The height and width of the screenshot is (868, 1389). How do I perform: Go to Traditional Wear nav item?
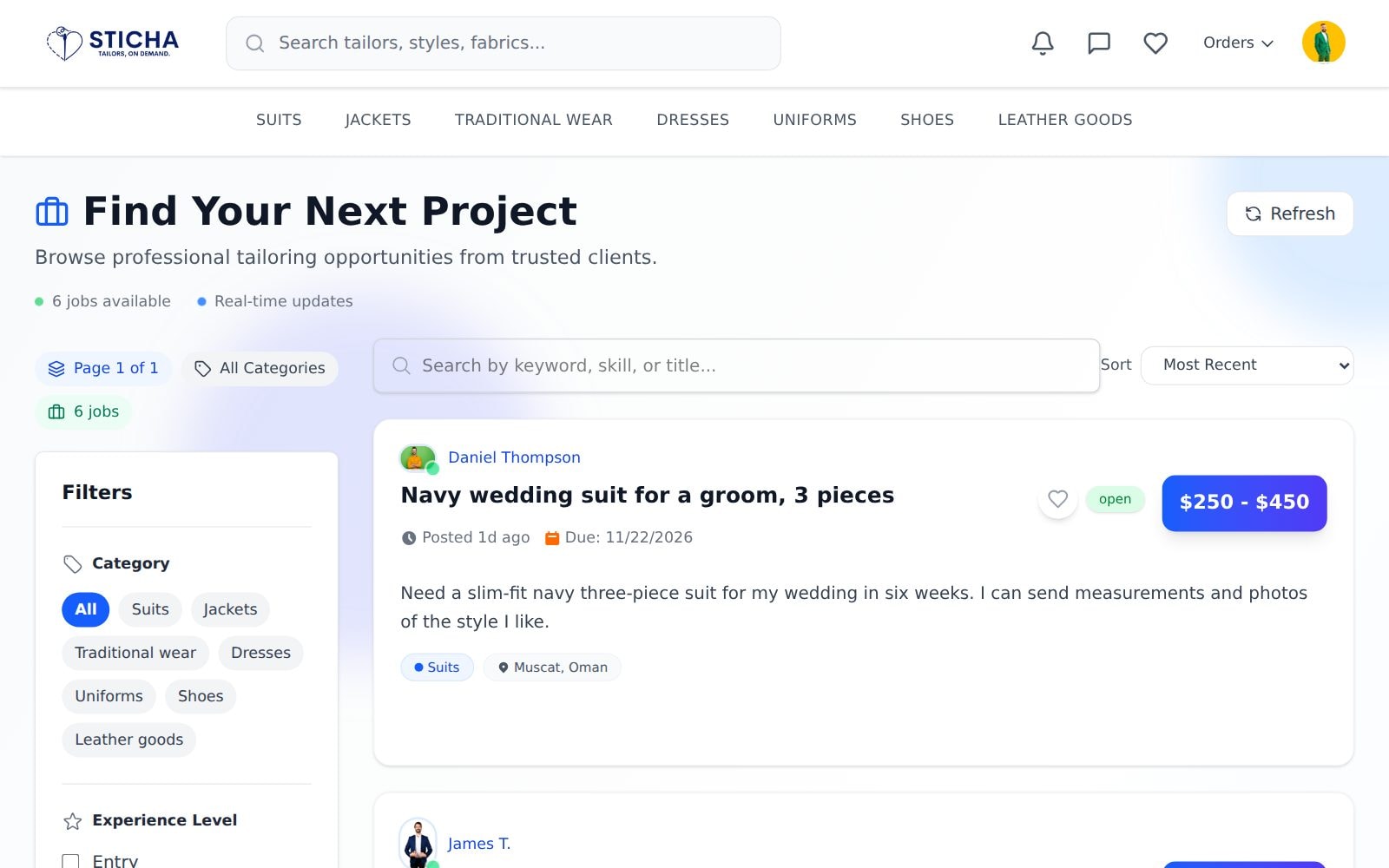coord(534,120)
